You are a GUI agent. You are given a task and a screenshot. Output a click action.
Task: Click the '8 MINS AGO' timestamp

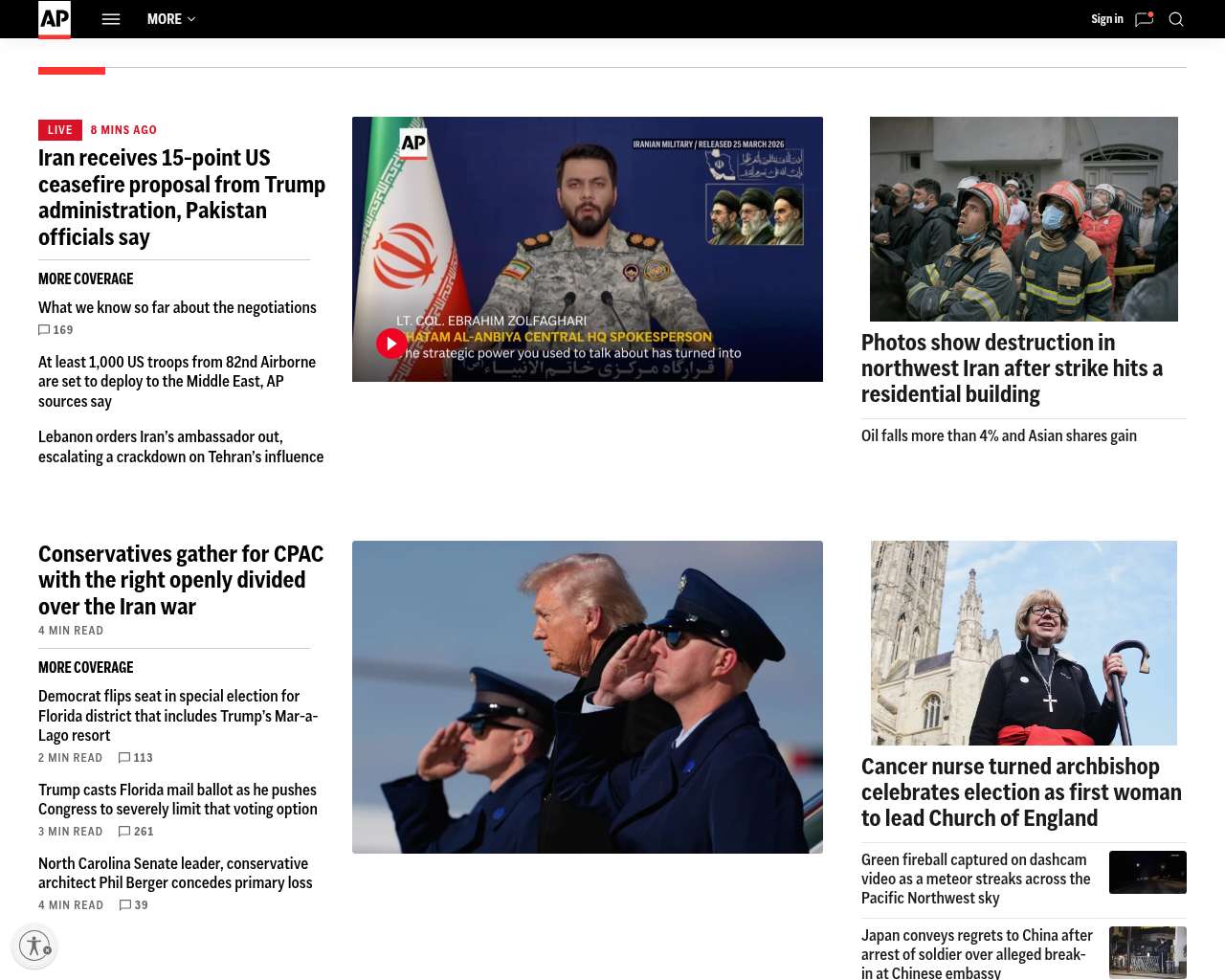point(123,130)
